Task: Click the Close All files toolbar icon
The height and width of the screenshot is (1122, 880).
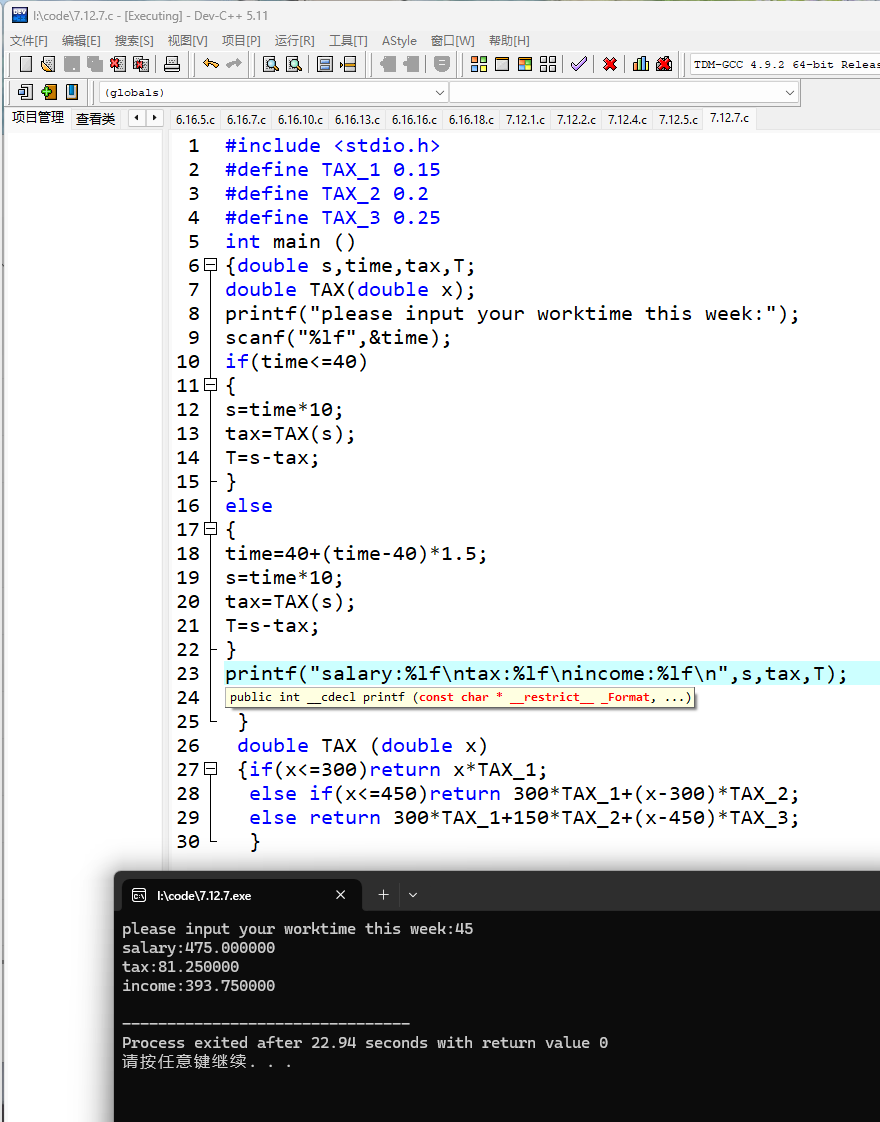Action: click(141, 64)
